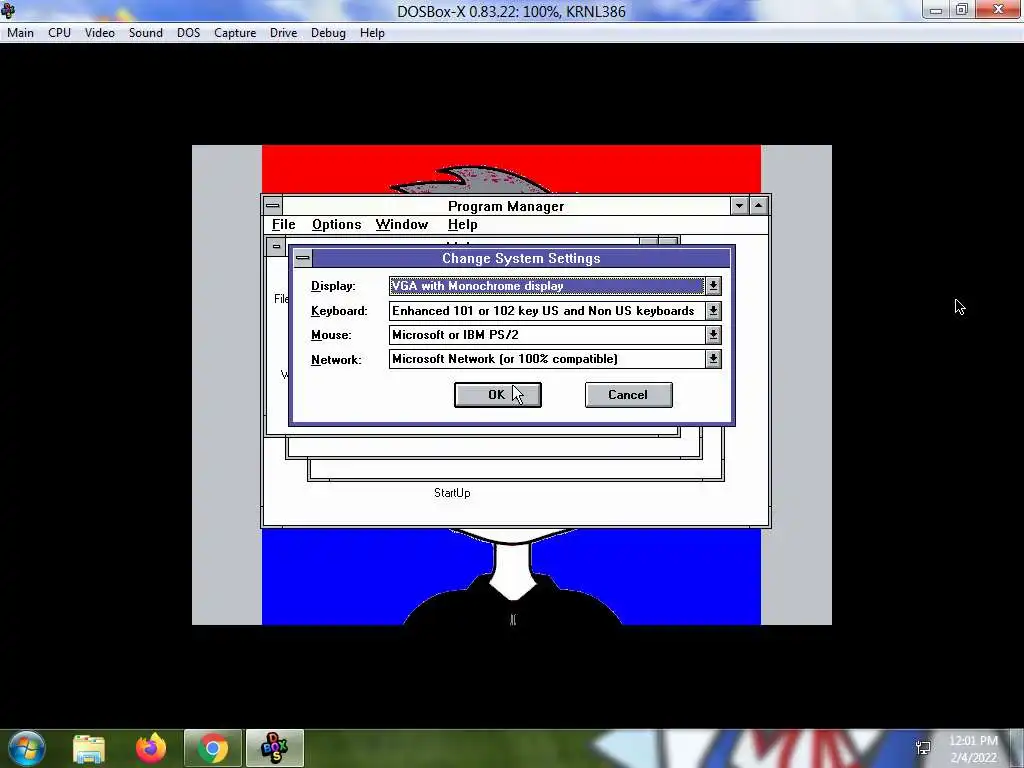The image size is (1024, 768).
Task: Click the Microsoft Network field
Action: tap(547, 359)
